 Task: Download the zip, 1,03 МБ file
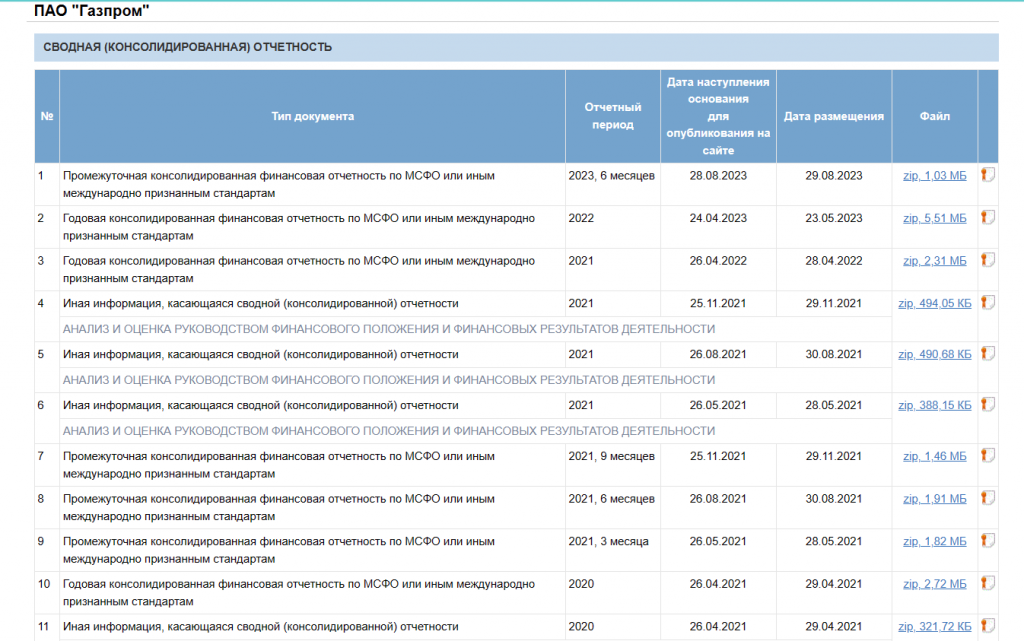(x=934, y=176)
